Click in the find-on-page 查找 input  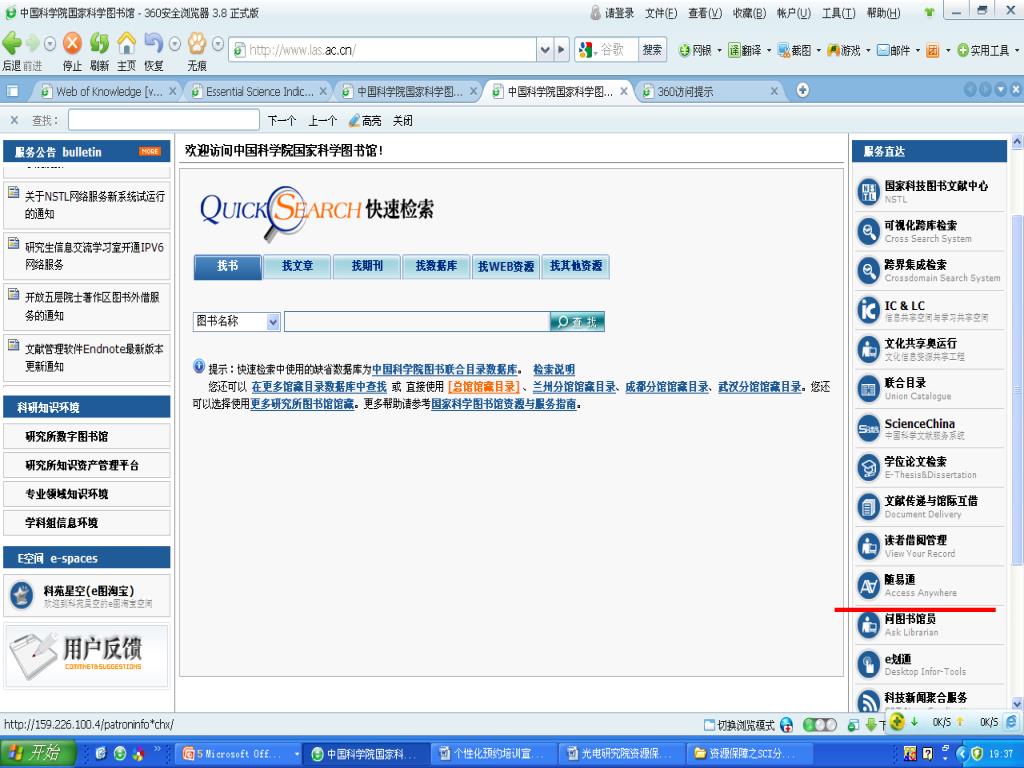point(164,120)
